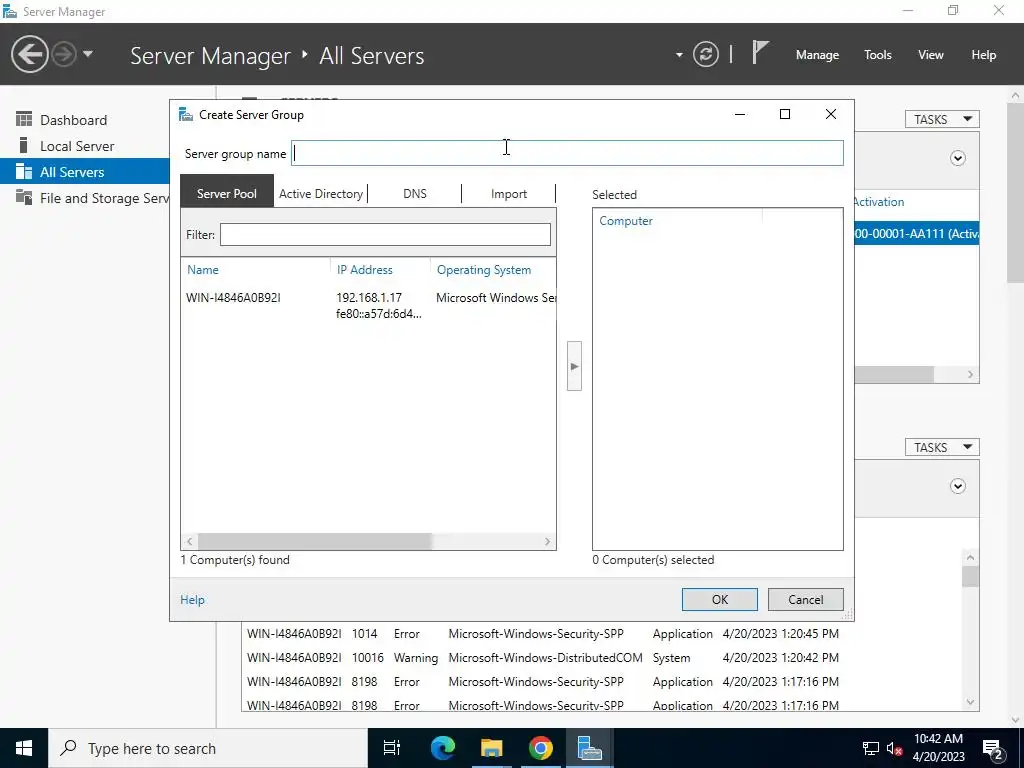This screenshot has width=1024, height=768.
Task: Open the dropdown arrow left of Refresh
Action: pyautogui.click(x=679, y=55)
